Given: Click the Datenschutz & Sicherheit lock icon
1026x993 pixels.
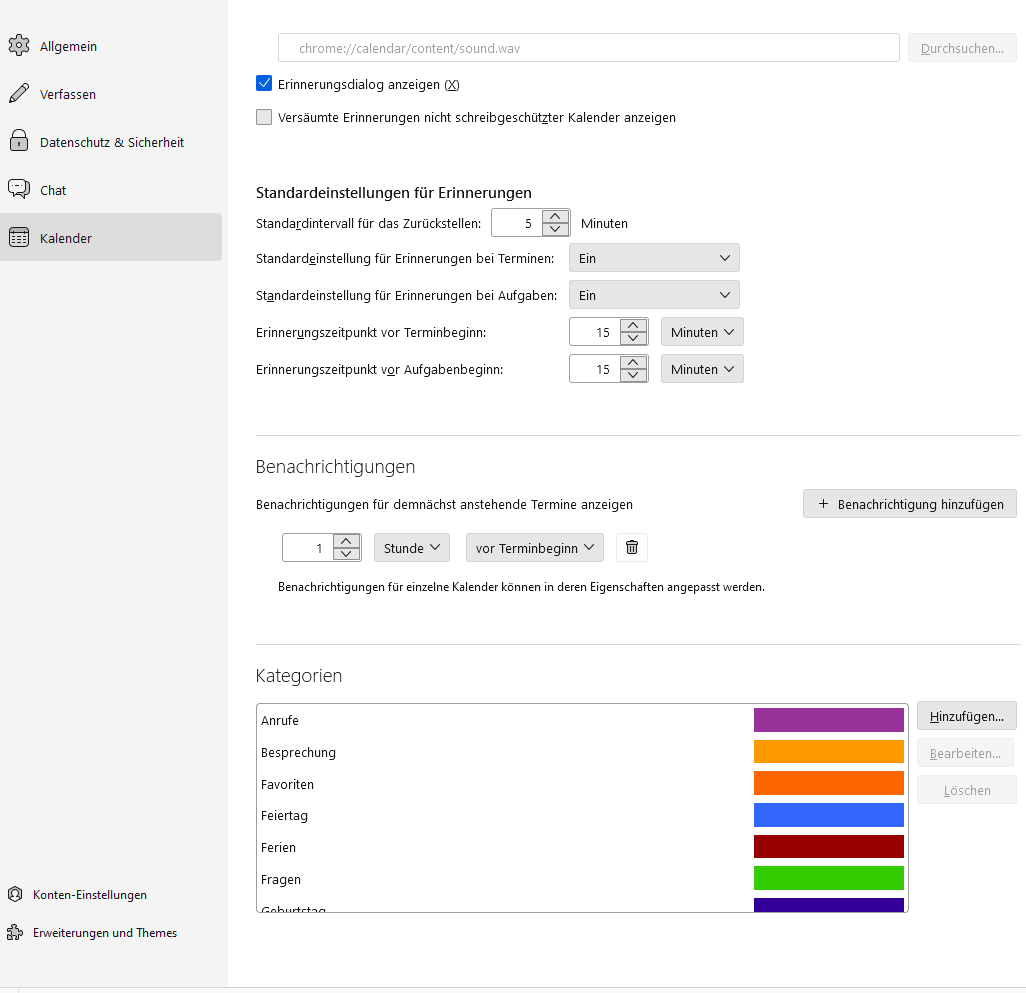Looking at the screenshot, I should pos(19,142).
